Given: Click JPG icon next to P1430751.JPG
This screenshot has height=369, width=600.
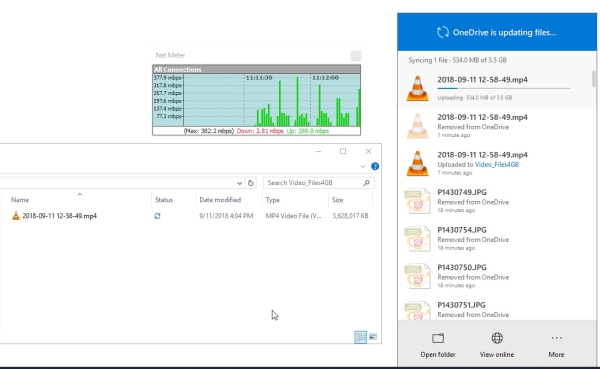Looking at the screenshot, I should (417, 310).
